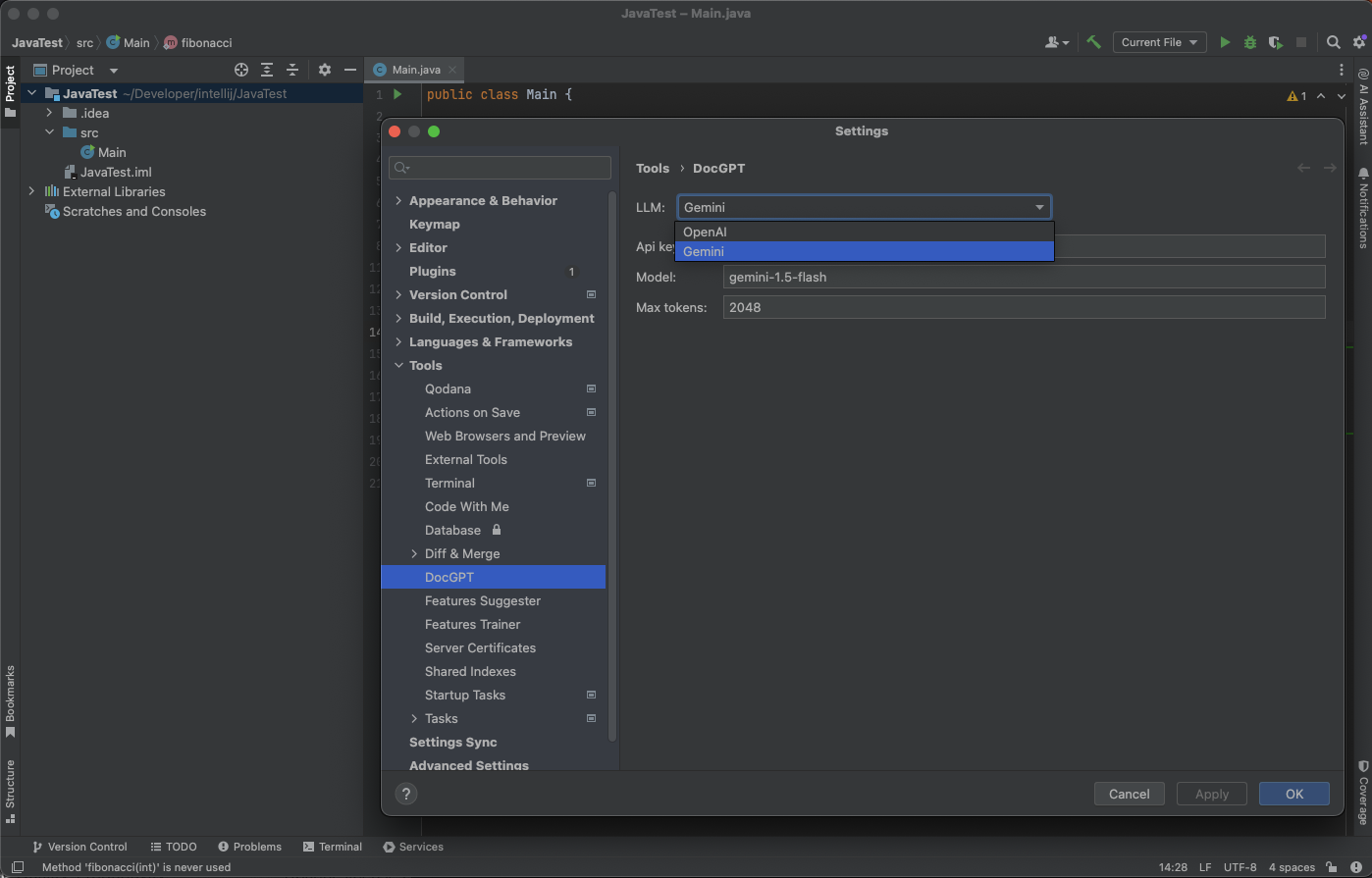Switch to the Main.java editor tab
The image size is (1372, 878).
click(416, 70)
